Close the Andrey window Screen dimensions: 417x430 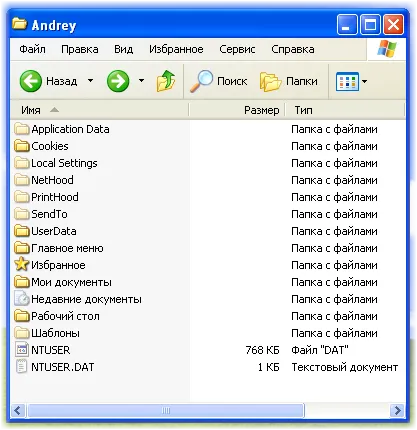(393, 25)
